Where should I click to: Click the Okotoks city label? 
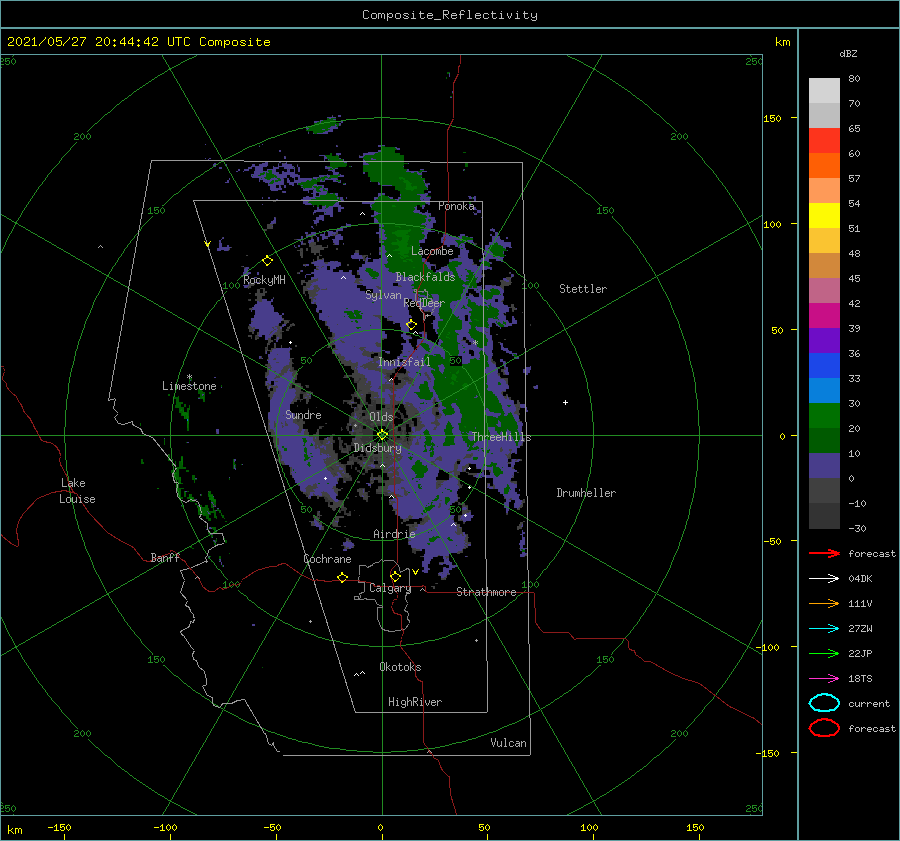pyautogui.click(x=400, y=667)
